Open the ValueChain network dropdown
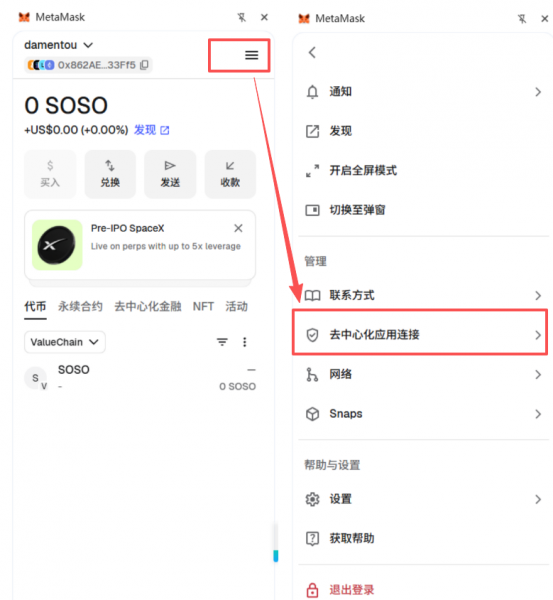 click(x=65, y=342)
